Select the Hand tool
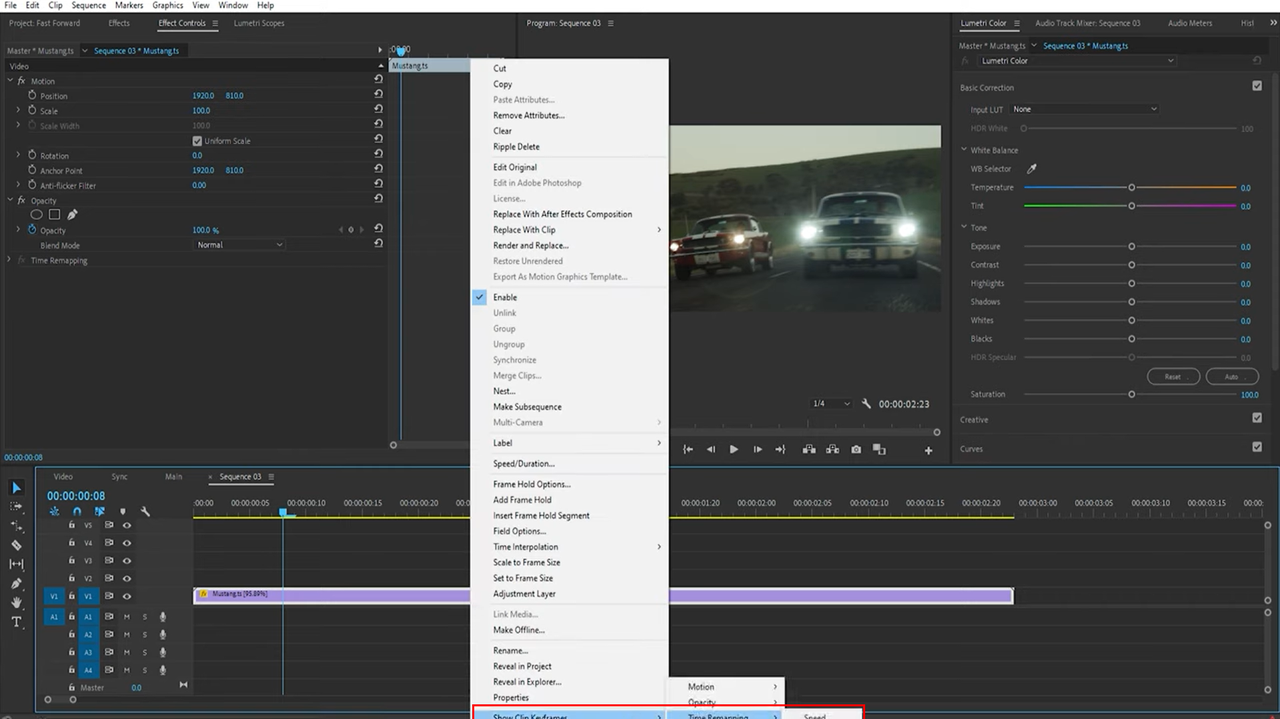The image size is (1280, 719). pyautogui.click(x=16, y=602)
